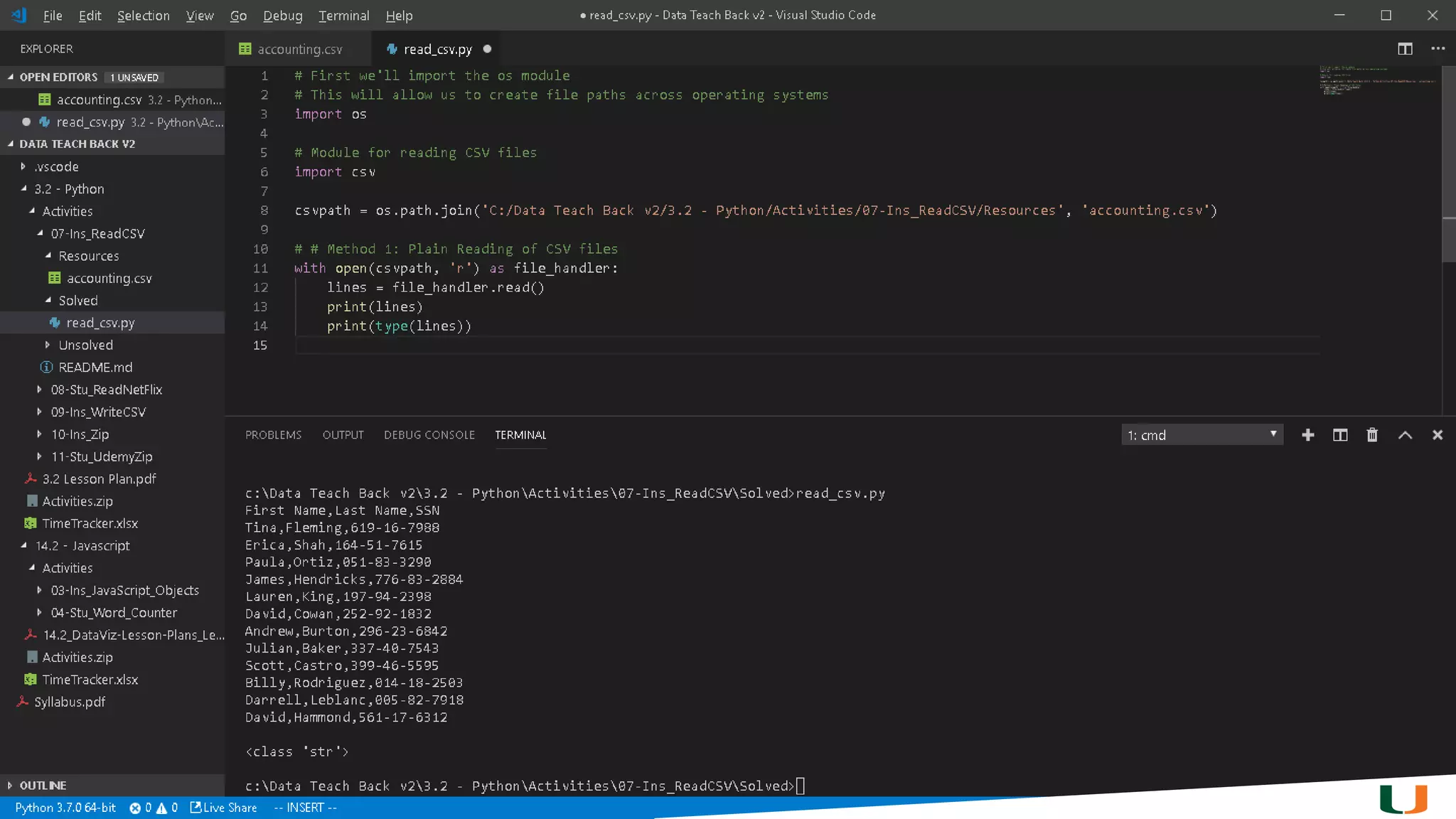
Task: Click errors and warnings status icon
Action: [x=154, y=808]
